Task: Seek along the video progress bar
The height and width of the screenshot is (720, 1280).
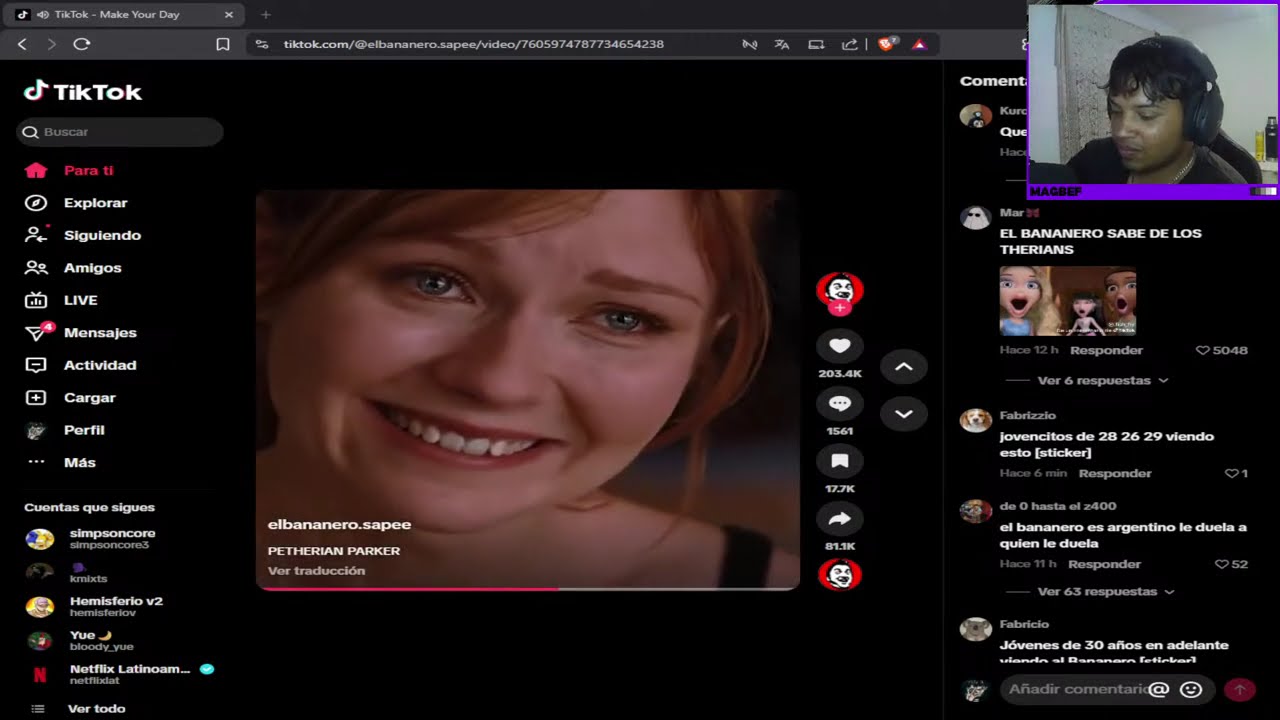Action: pos(528,588)
